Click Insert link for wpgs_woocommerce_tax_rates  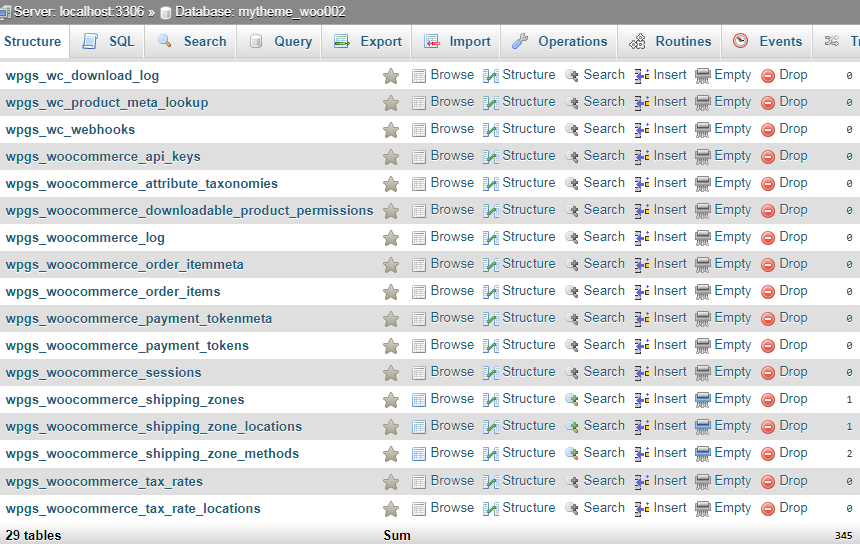(670, 481)
